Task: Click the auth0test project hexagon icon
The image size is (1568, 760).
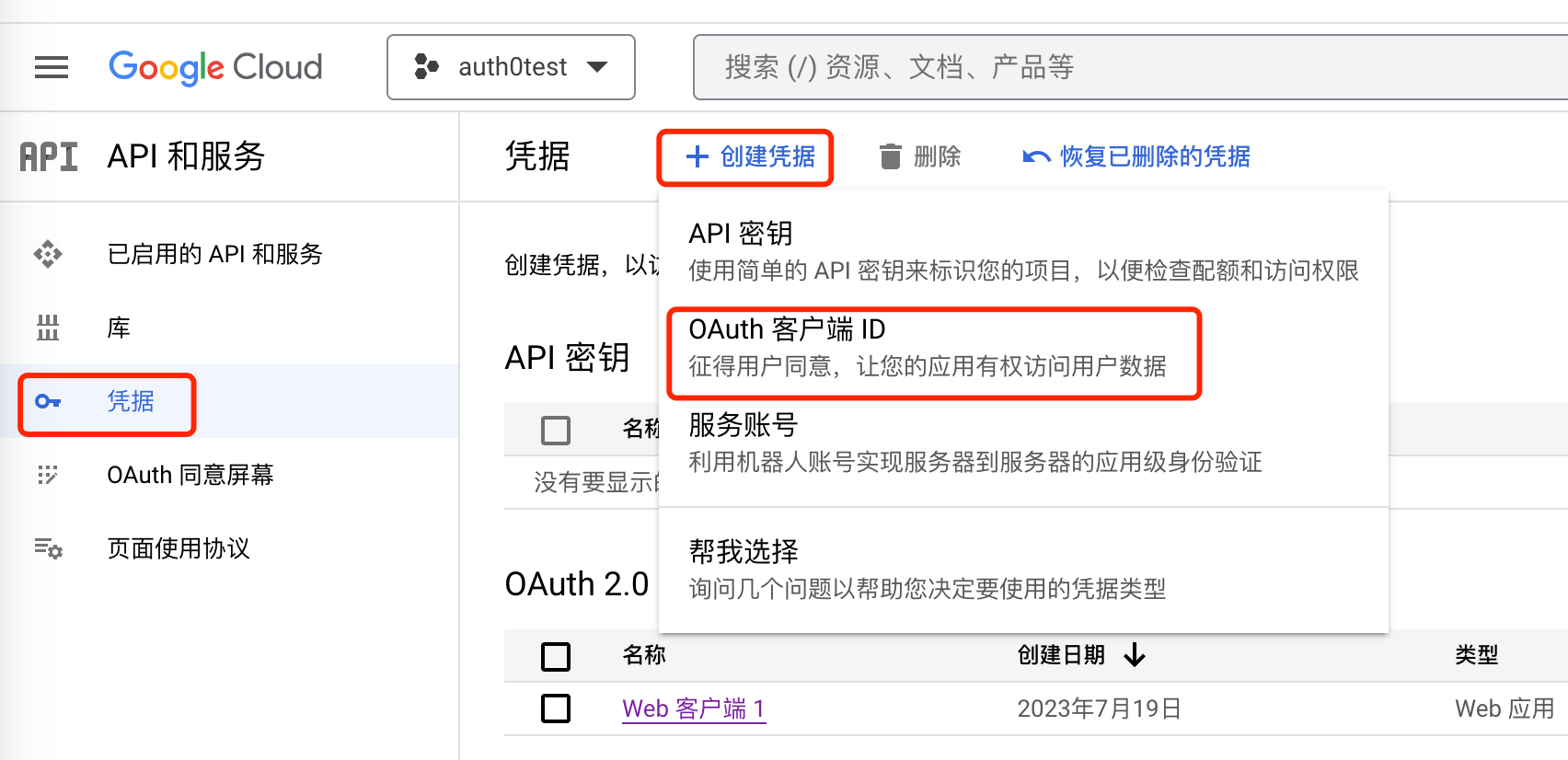Action: (x=426, y=66)
